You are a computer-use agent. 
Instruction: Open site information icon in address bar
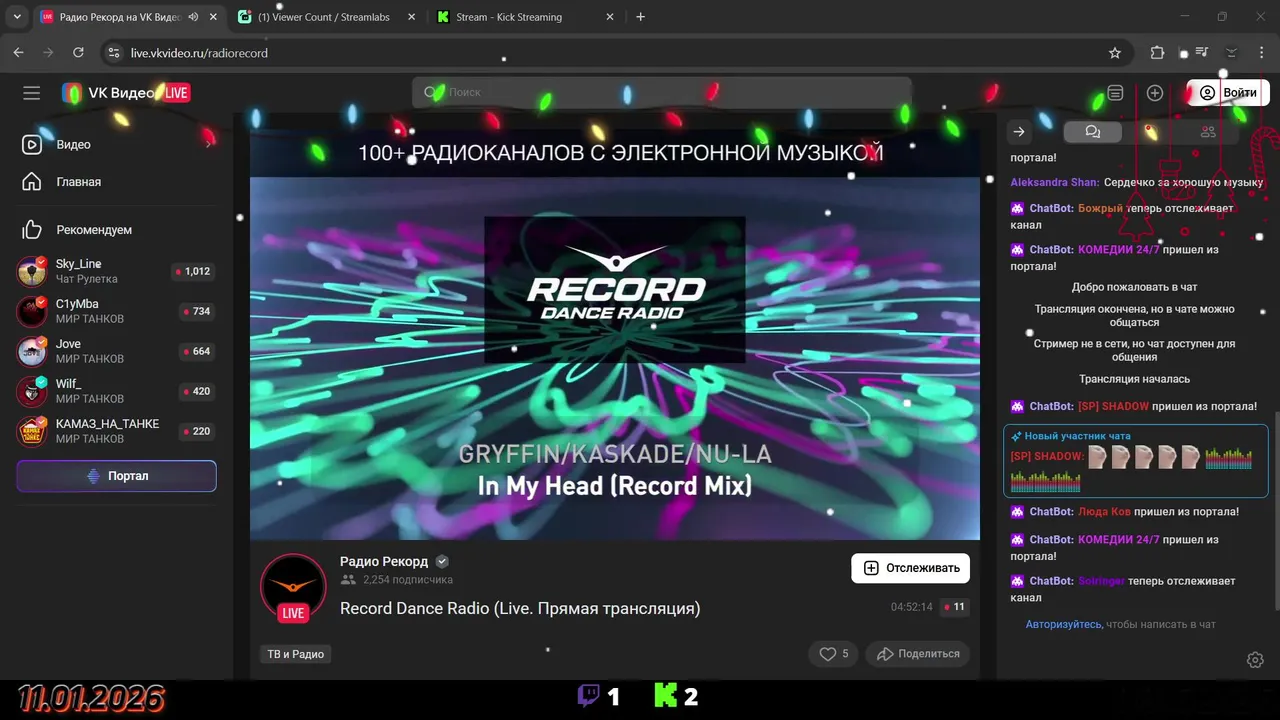pos(113,53)
